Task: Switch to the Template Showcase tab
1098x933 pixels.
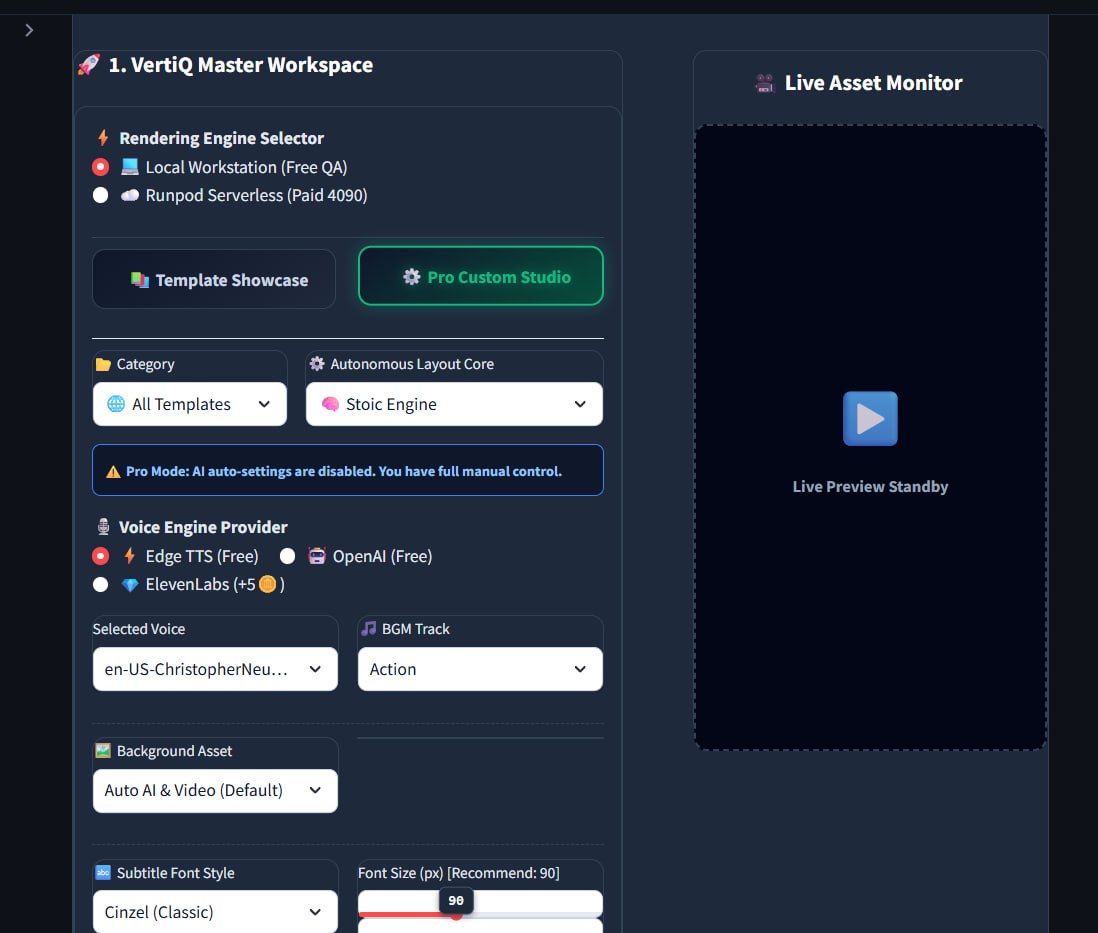Action: coord(214,279)
